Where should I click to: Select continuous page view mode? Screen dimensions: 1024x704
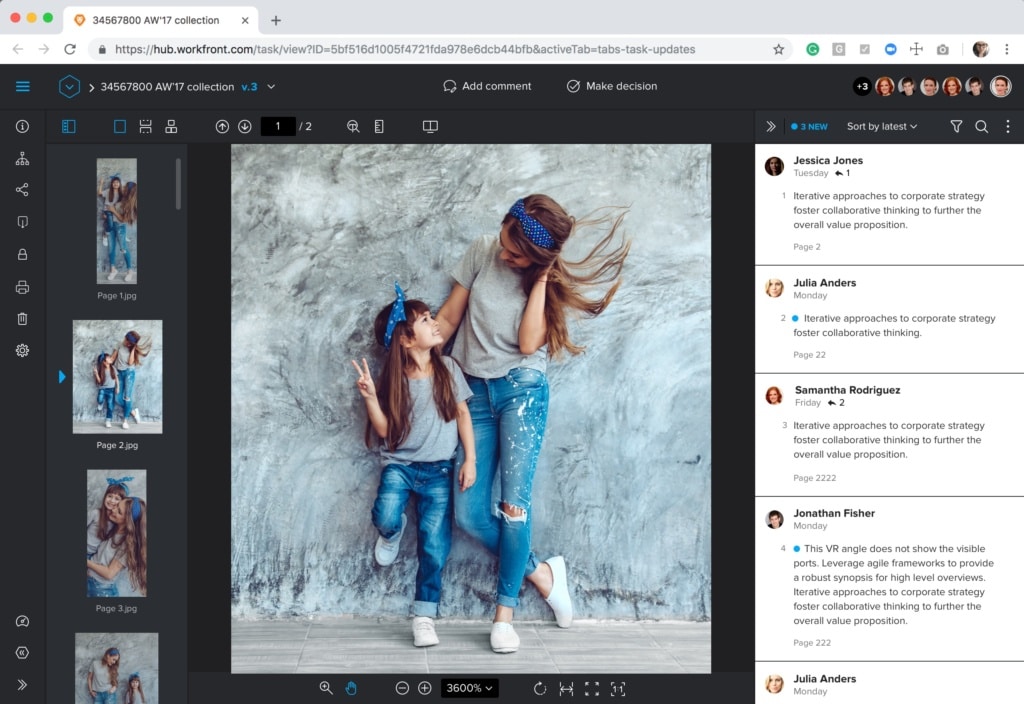pyautogui.click(x=145, y=126)
